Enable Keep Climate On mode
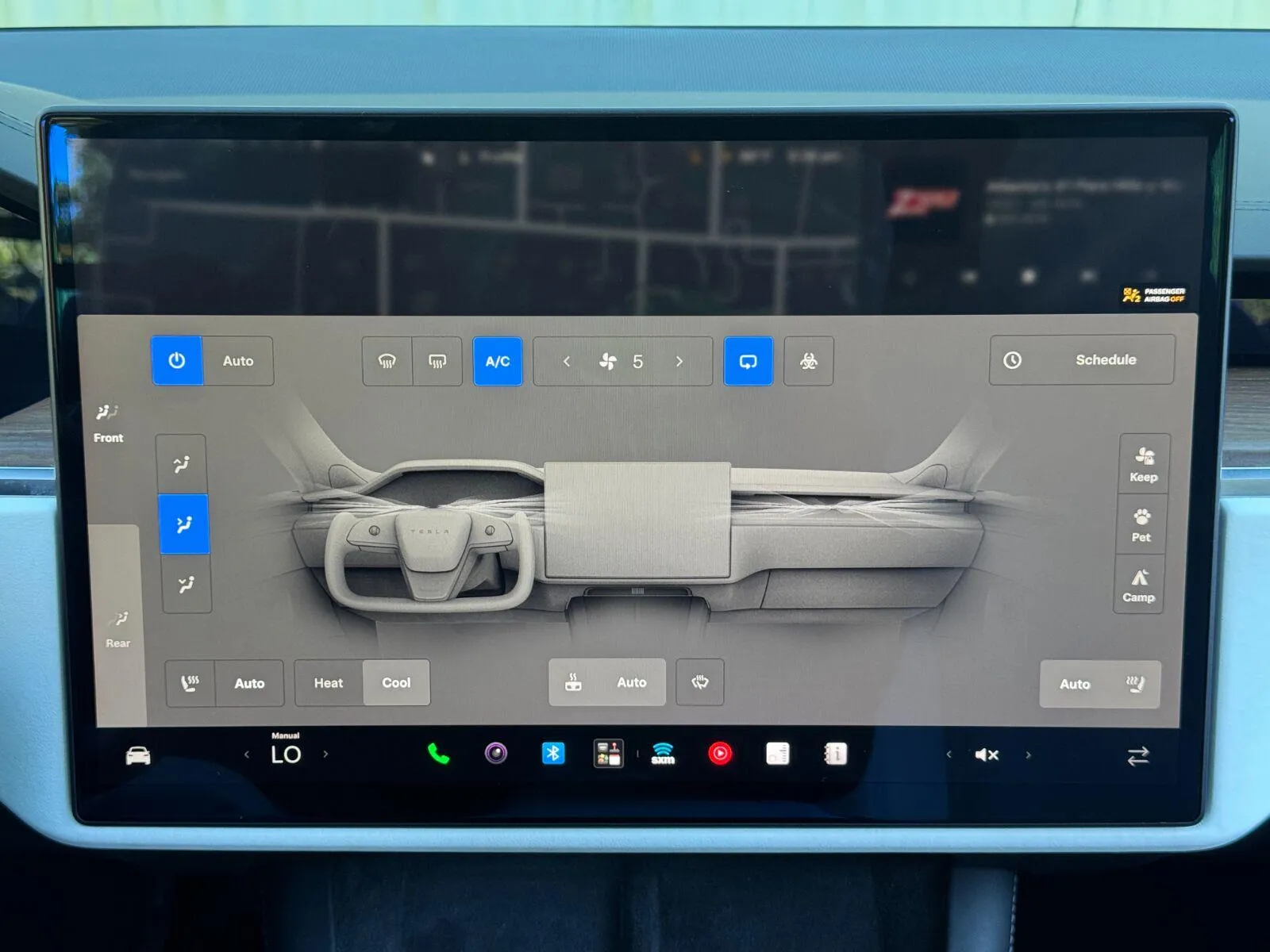 [x=1144, y=464]
